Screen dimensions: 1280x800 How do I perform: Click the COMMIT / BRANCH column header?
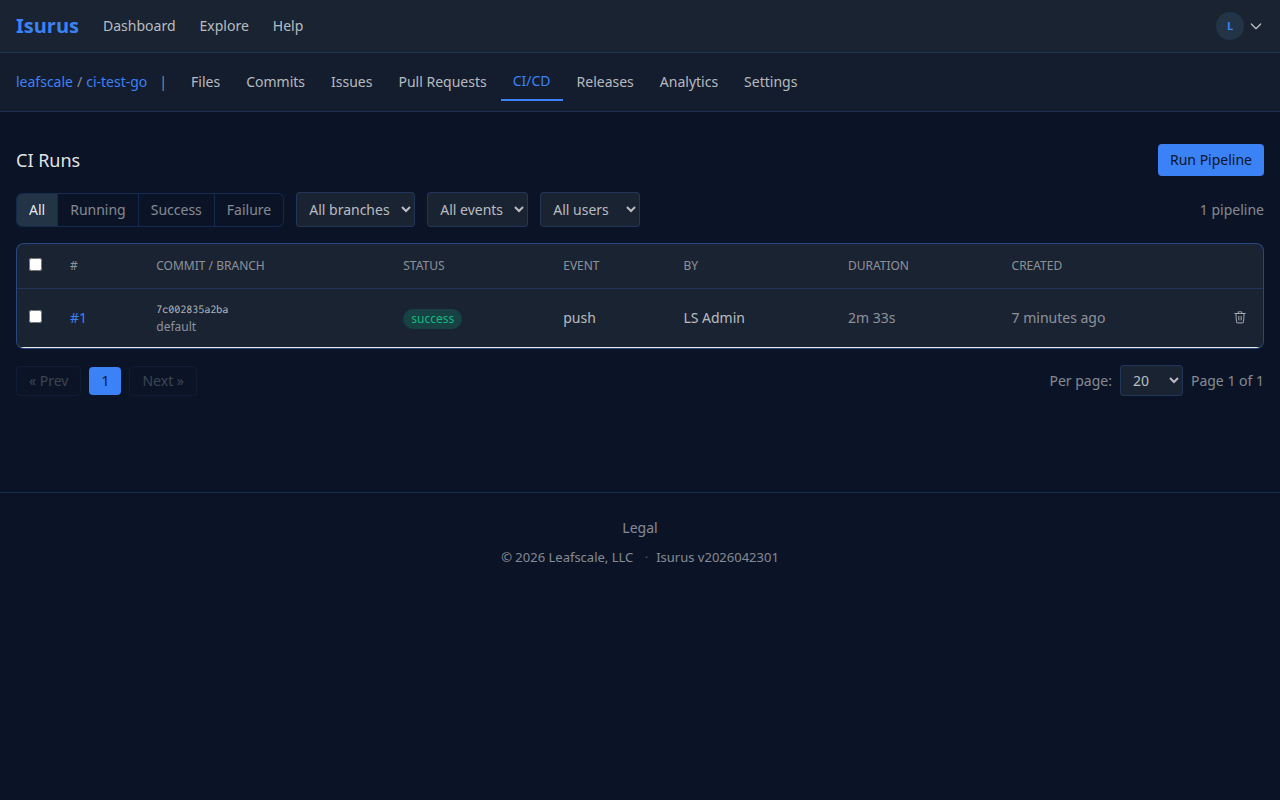tap(210, 266)
